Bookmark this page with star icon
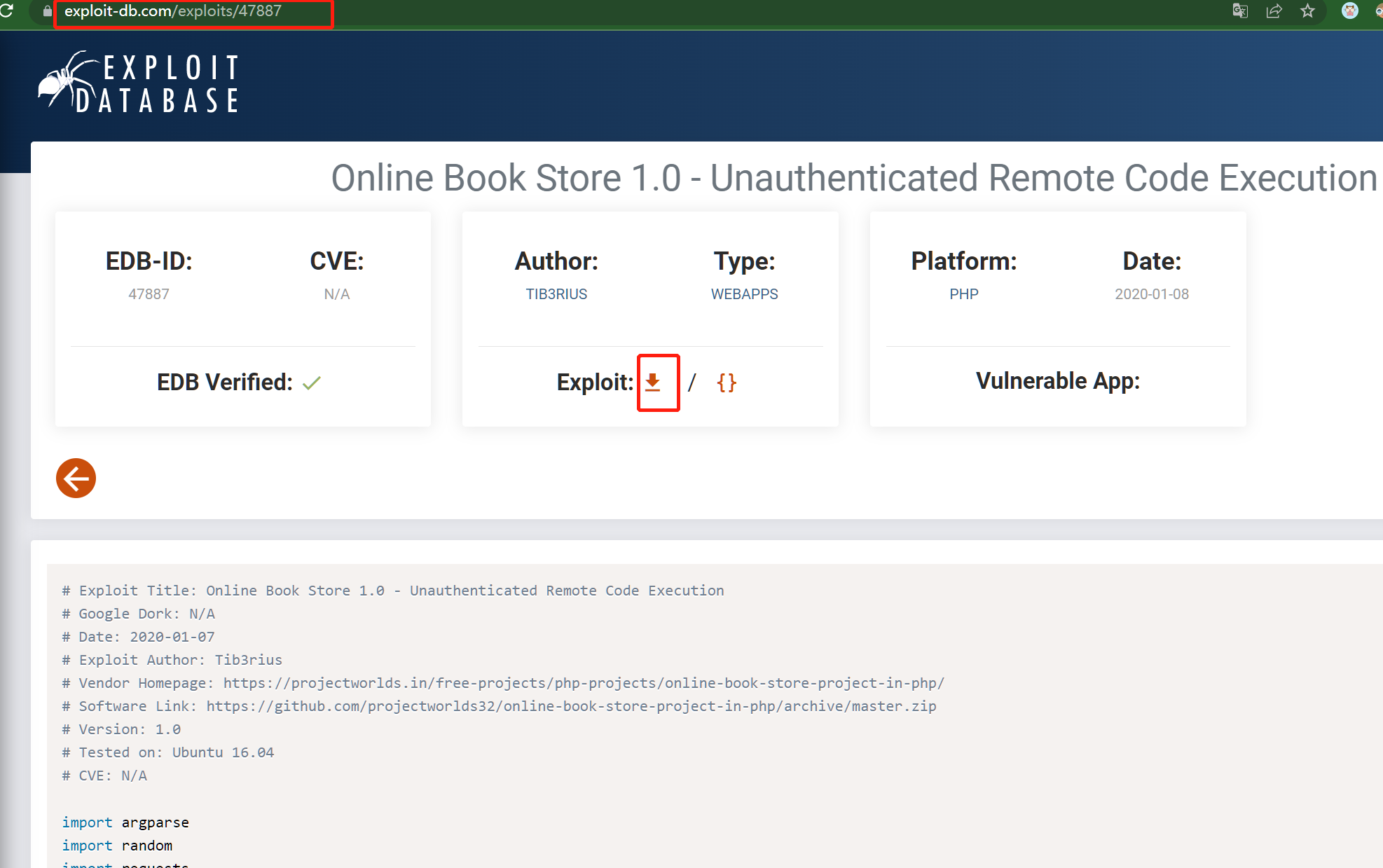 1307,11
